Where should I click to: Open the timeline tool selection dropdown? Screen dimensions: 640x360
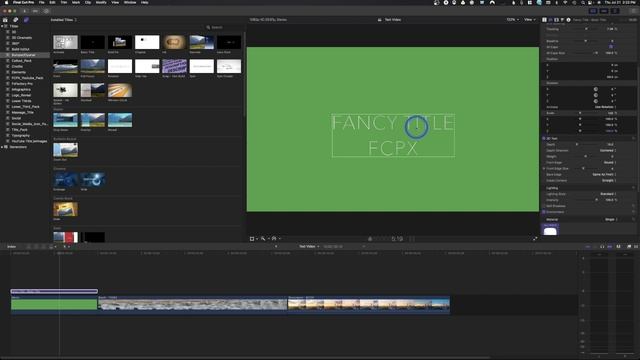[x=66, y=247]
